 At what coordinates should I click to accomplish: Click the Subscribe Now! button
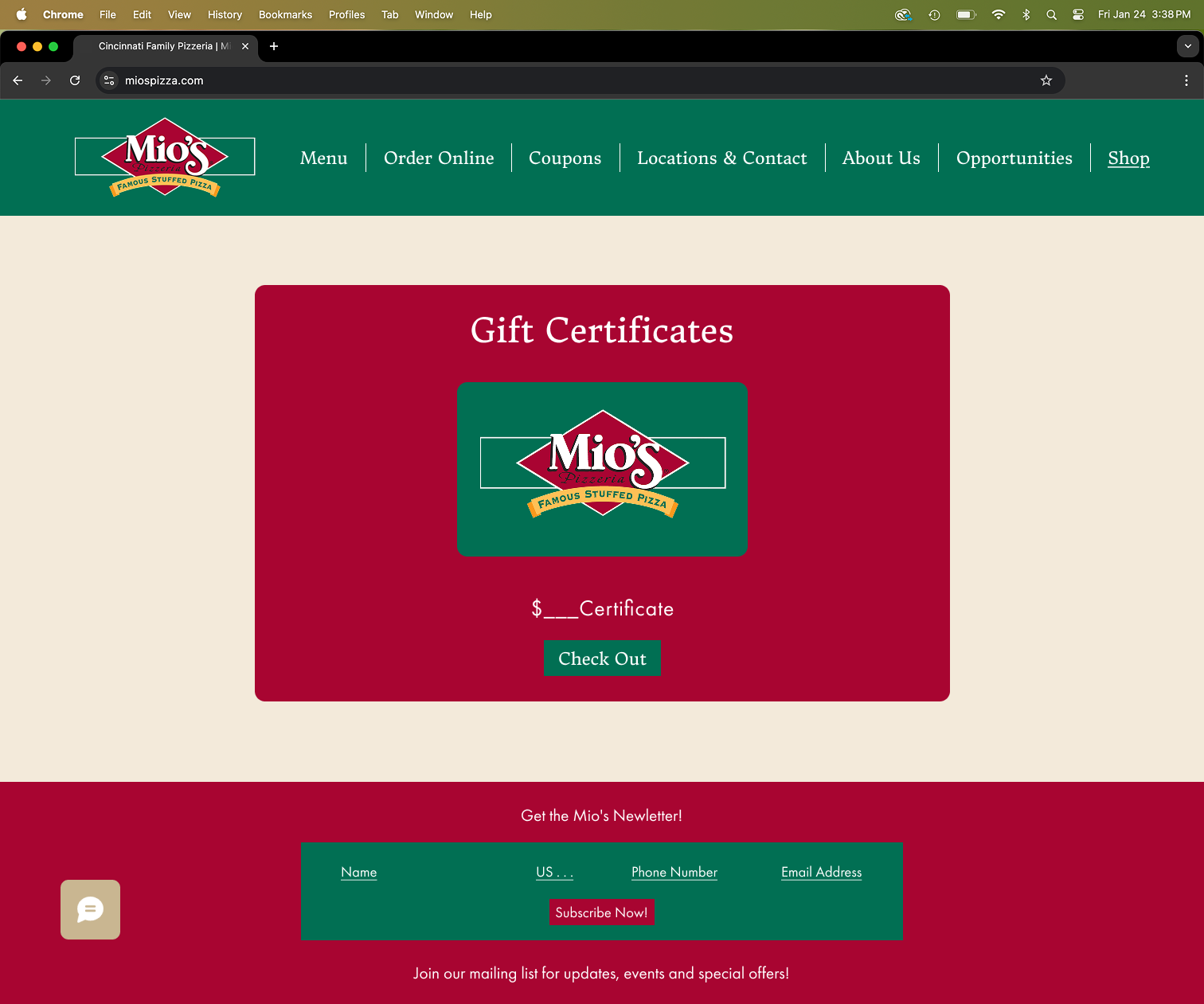(601, 912)
